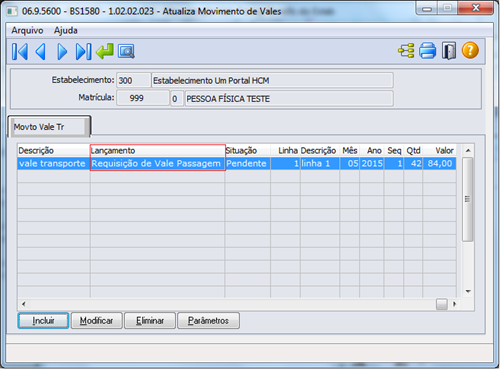Open the hierarchy tree icon

pyautogui.click(x=406, y=51)
